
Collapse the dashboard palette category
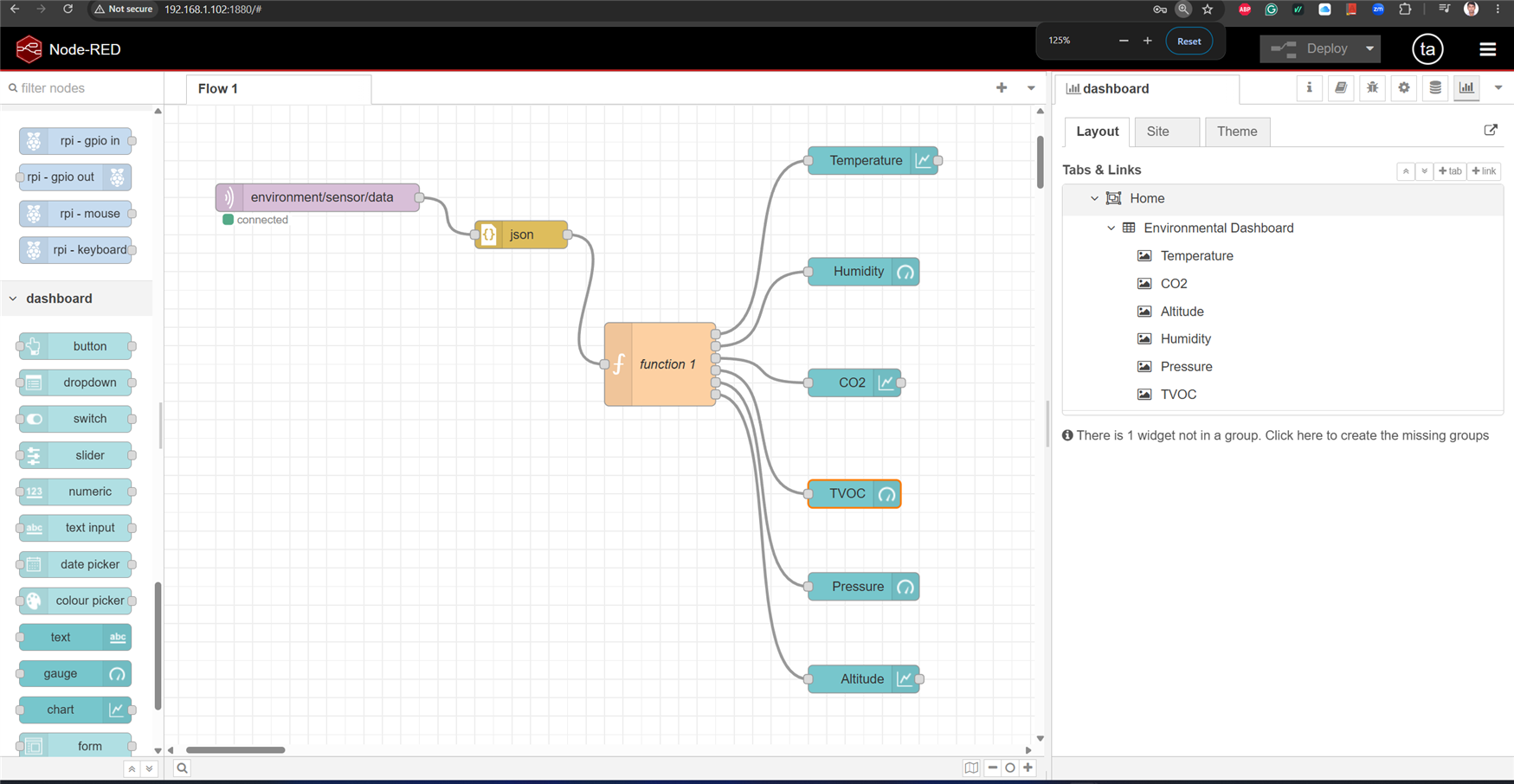tap(76, 299)
